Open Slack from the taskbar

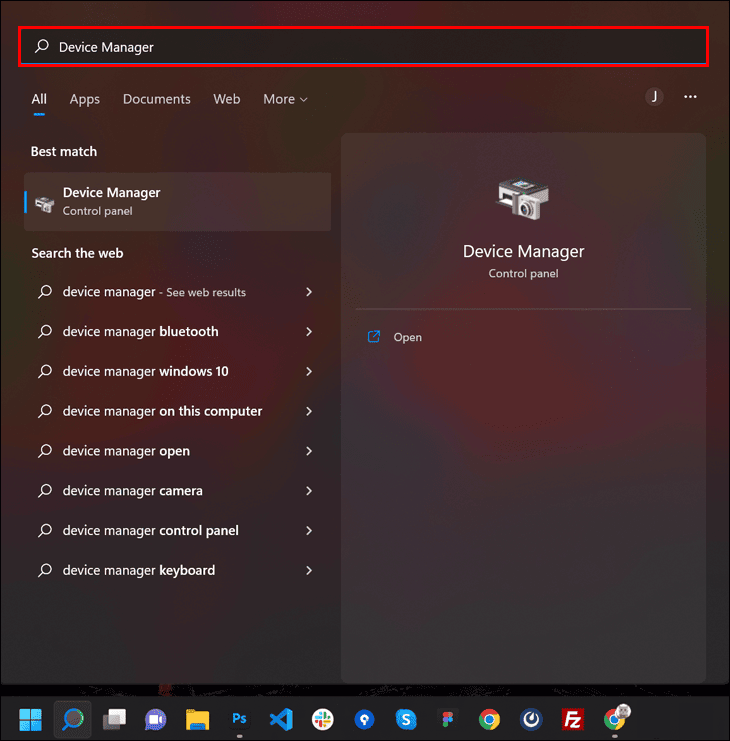click(323, 720)
